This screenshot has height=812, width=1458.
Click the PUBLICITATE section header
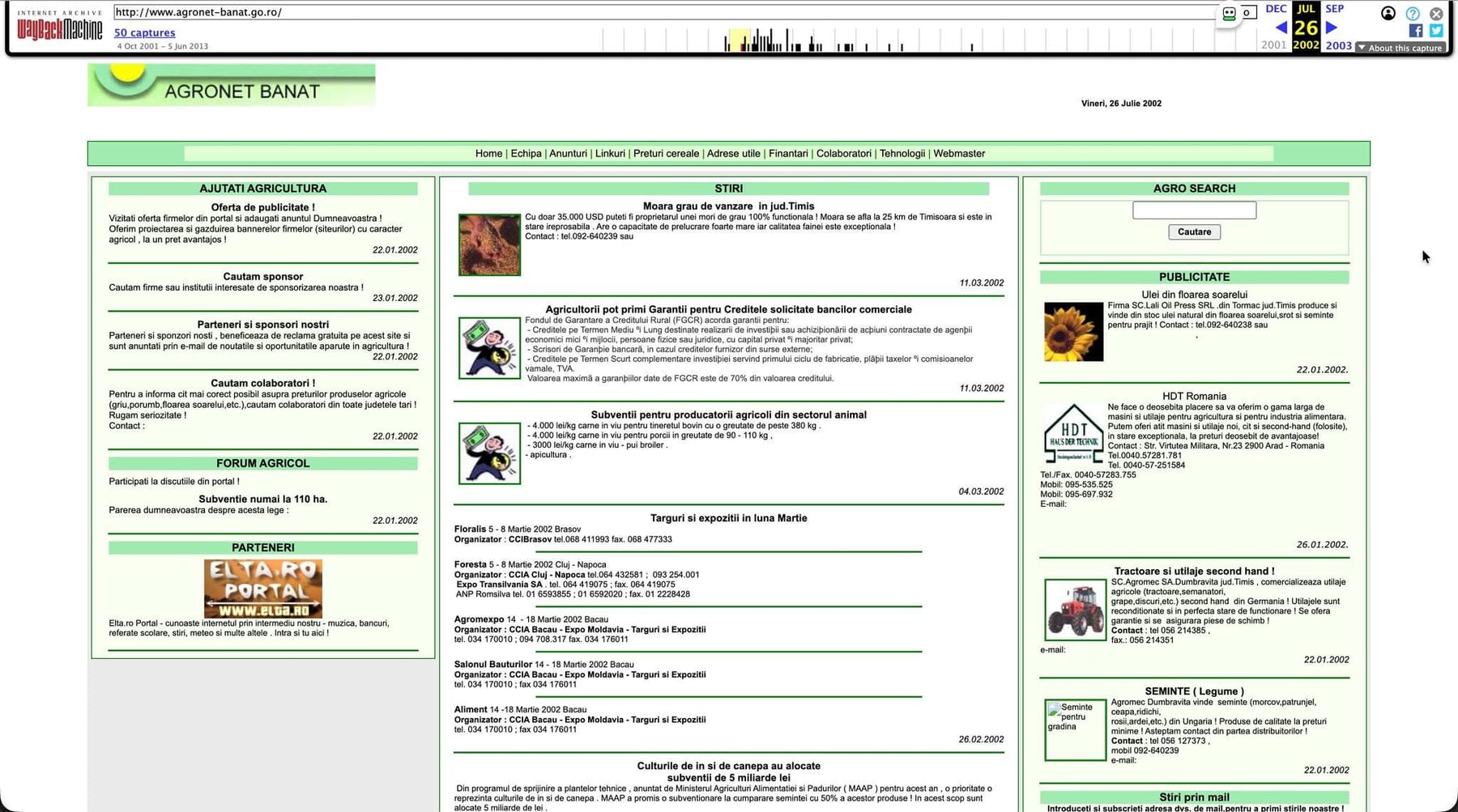(x=1194, y=277)
